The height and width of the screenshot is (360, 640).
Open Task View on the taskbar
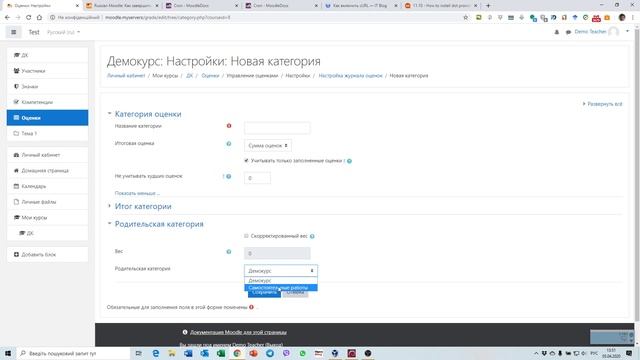pos(139,353)
